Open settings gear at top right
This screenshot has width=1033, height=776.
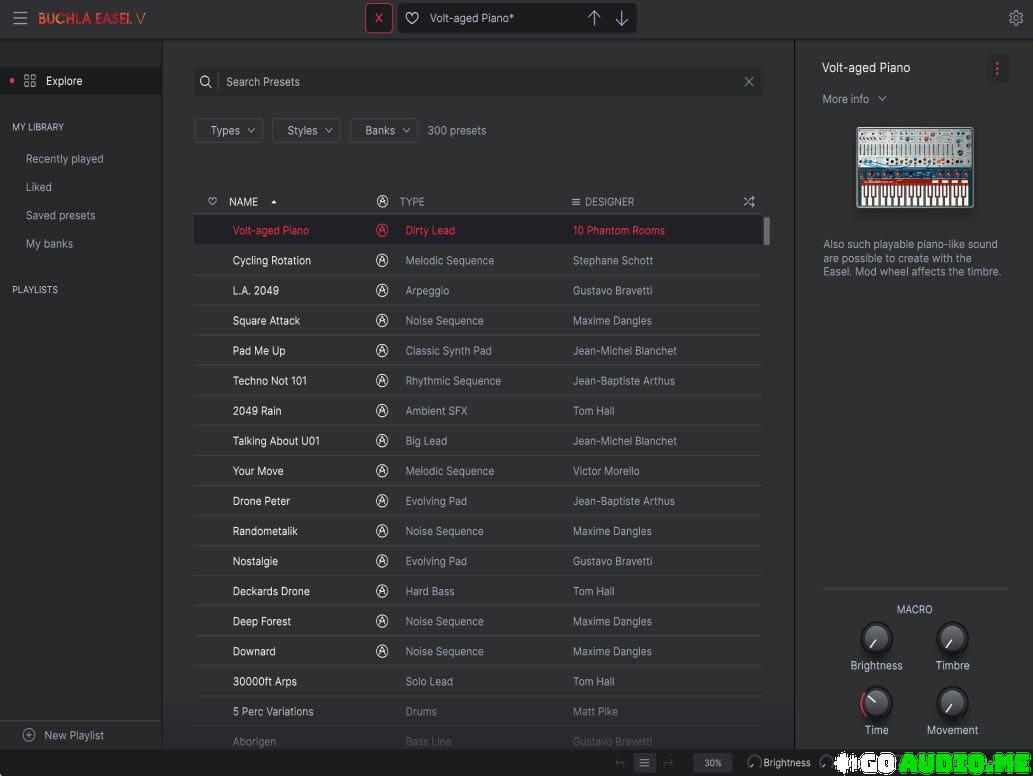[1016, 18]
